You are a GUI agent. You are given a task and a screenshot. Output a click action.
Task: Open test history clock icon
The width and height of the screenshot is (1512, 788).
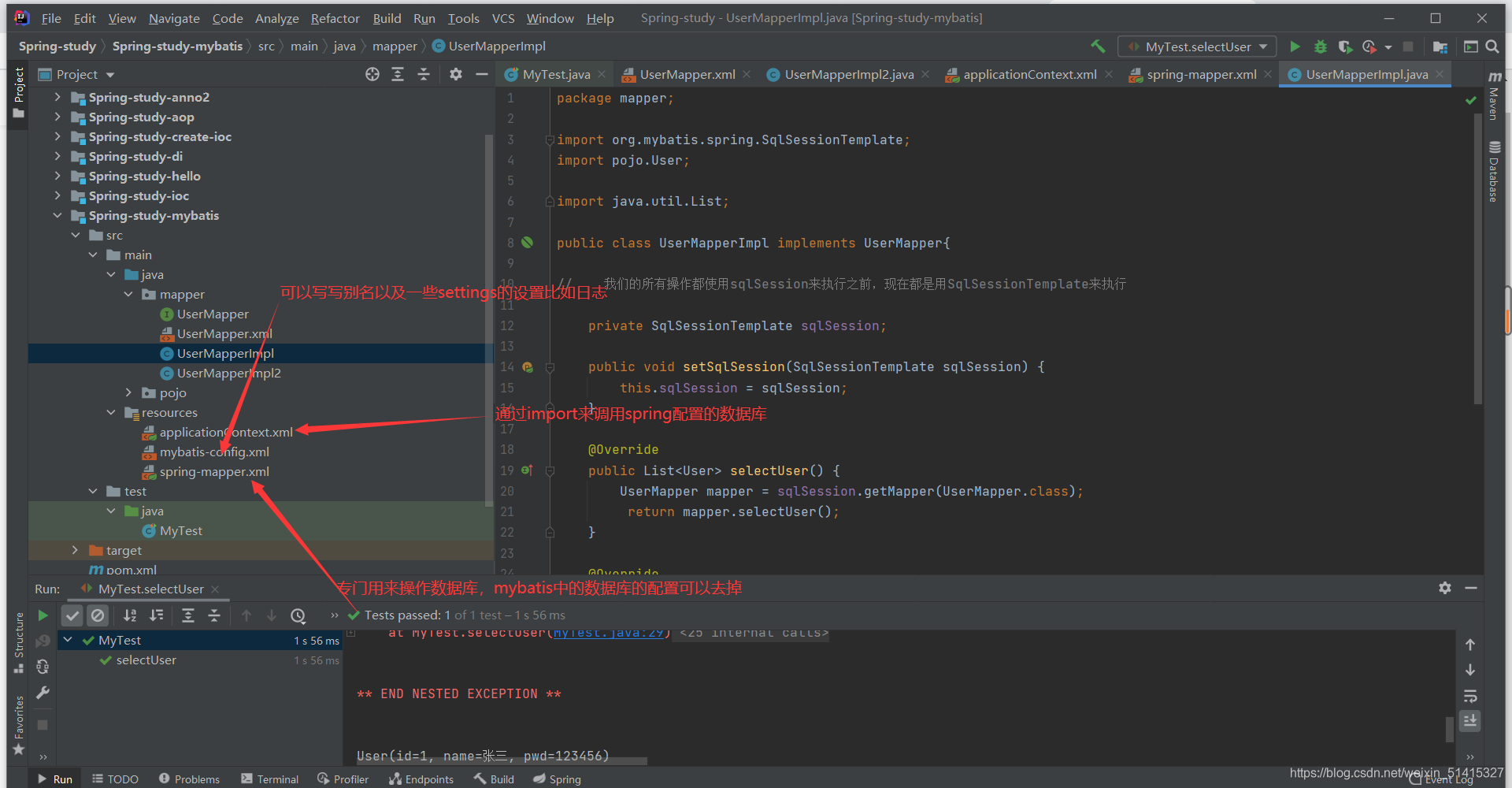point(298,615)
